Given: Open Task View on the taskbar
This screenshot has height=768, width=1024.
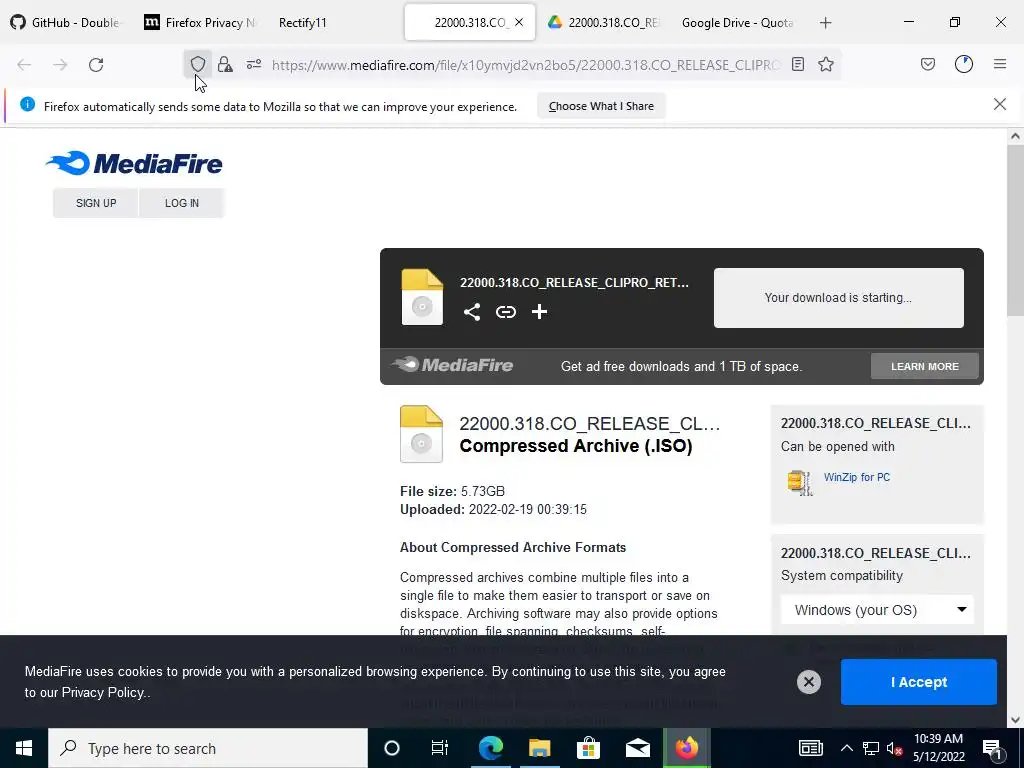Looking at the screenshot, I should pyautogui.click(x=440, y=748).
